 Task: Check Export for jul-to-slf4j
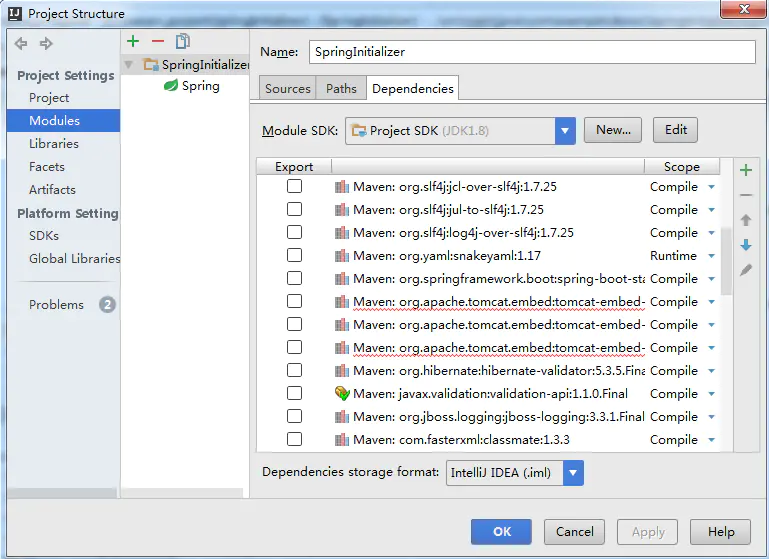pos(294,209)
